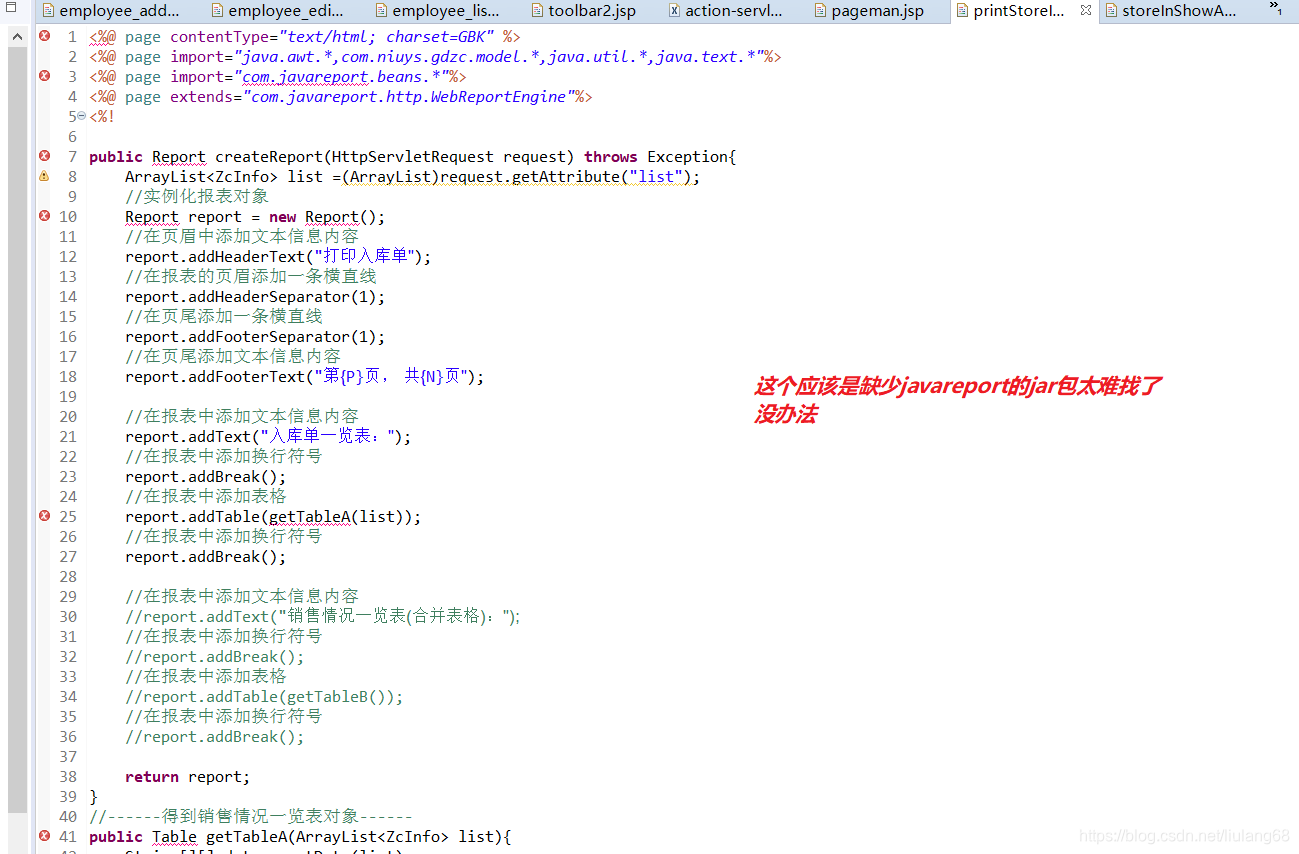Show the hidden editor tabs overflow list
Image resolution: width=1299 pixels, height=854 pixels.
1276,9
